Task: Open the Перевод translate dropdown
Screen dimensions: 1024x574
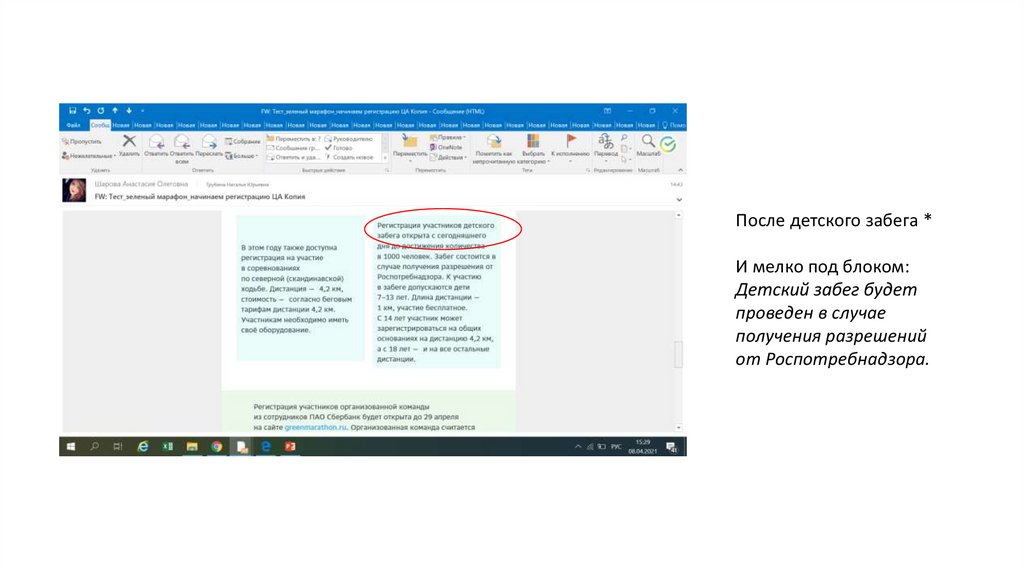Action: [605, 148]
